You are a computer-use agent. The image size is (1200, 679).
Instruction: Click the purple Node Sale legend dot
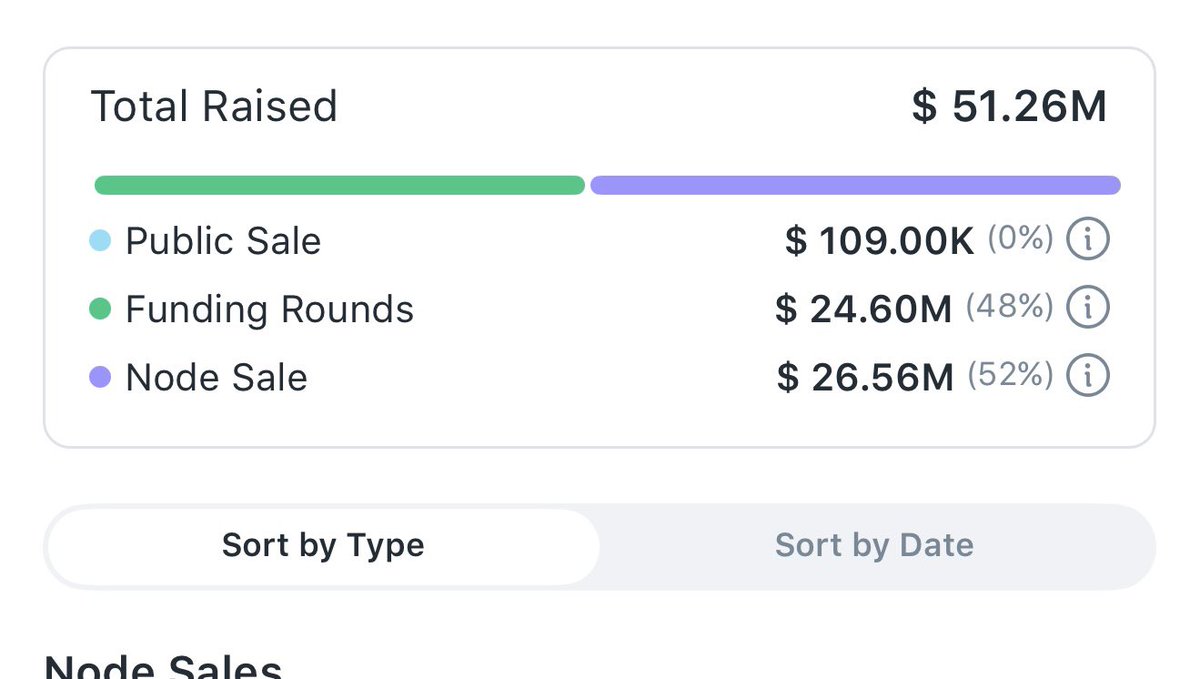point(100,378)
